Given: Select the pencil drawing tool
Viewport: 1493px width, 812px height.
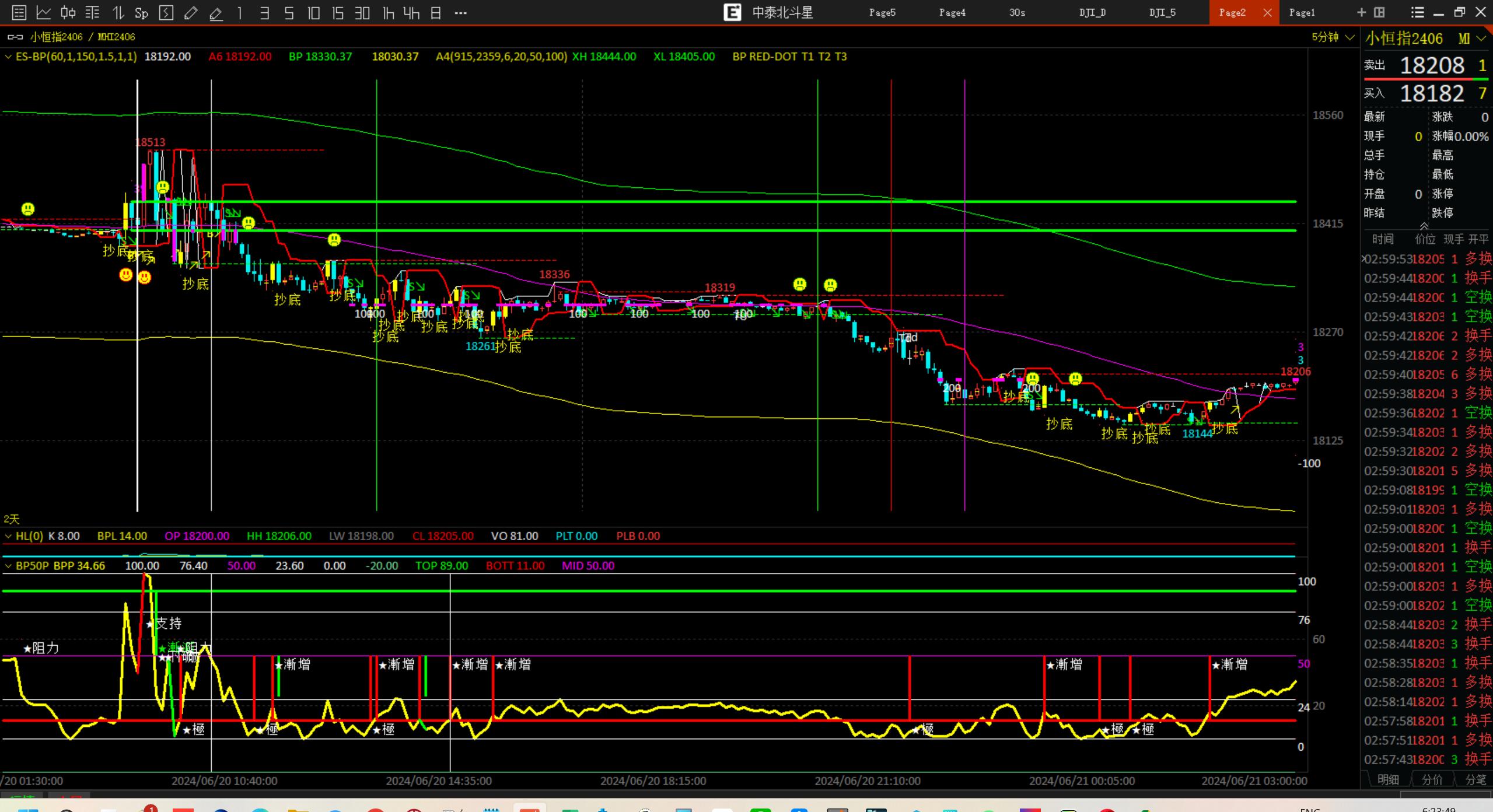Looking at the screenshot, I should pos(191,12).
